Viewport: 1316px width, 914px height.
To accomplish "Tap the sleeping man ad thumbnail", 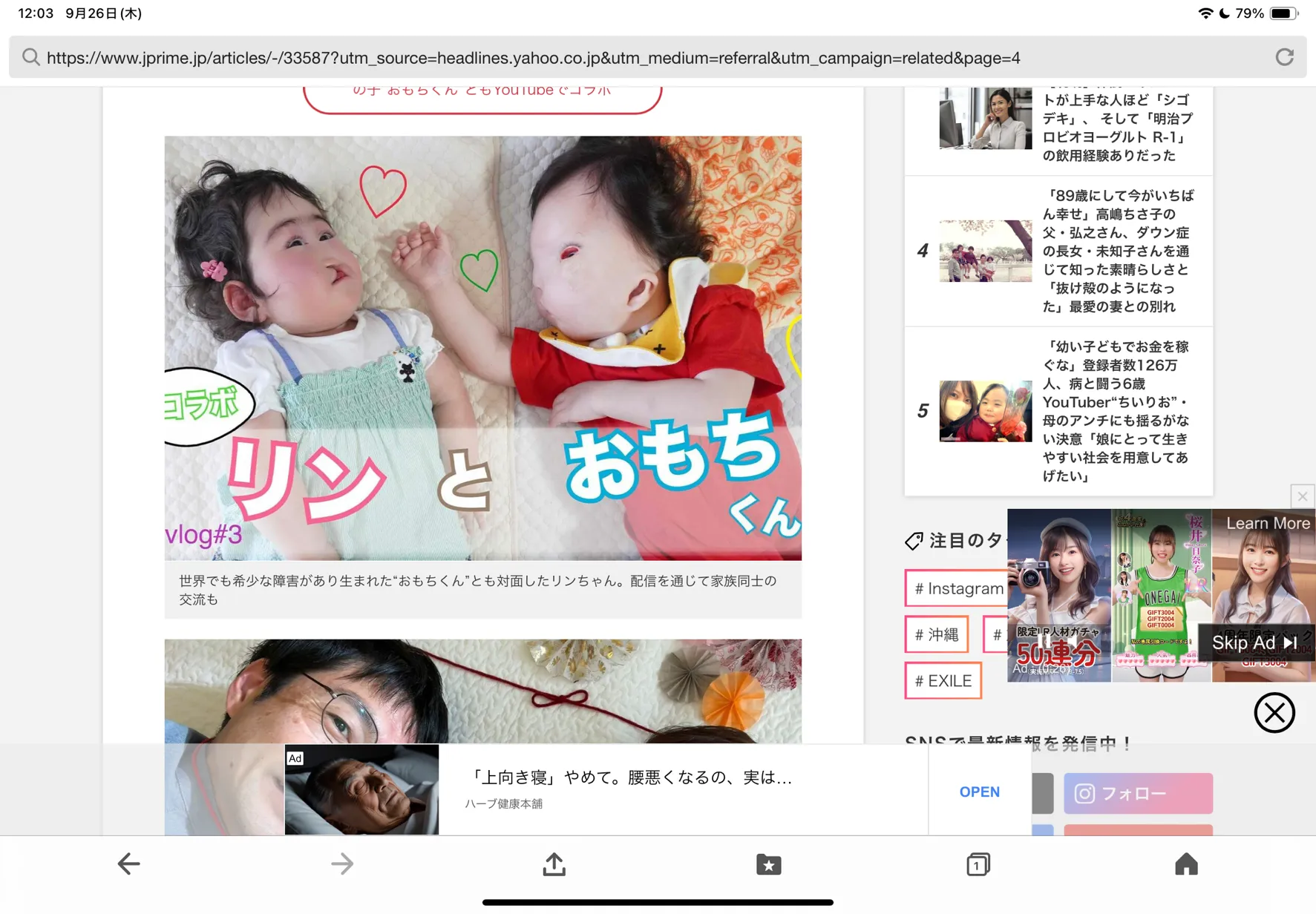I will (361, 789).
